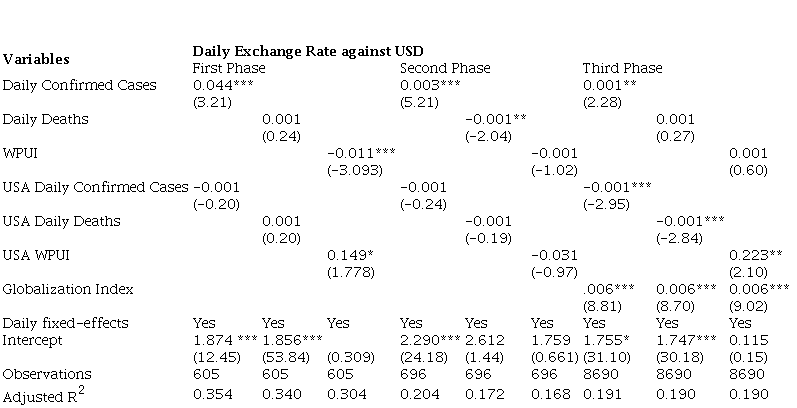The height and width of the screenshot is (408, 797).
Task: Select the Second Phase column heading
Action: [x=445, y=68]
